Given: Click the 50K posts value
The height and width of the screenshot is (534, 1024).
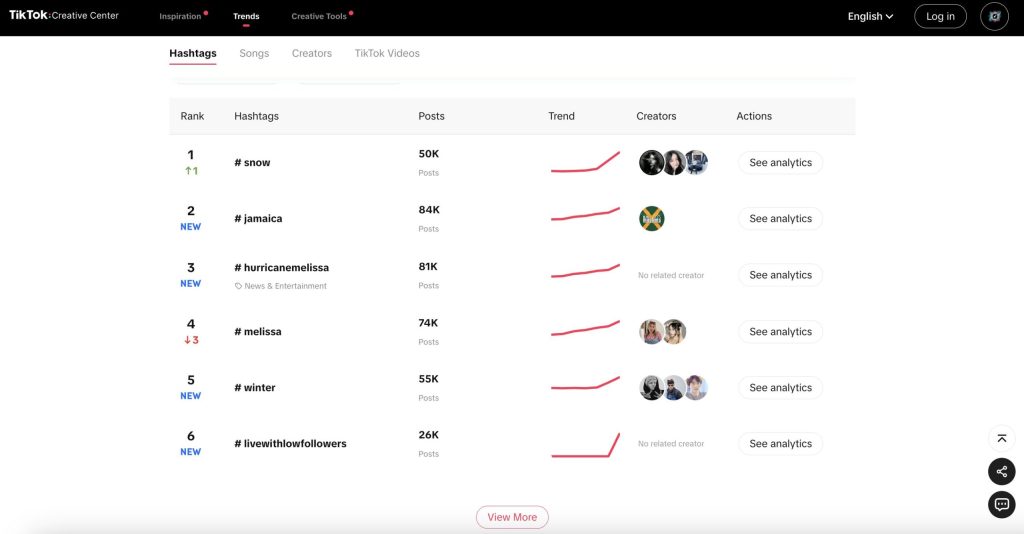Looking at the screenshot, I should pyautogui.click(x=428, y=154).
